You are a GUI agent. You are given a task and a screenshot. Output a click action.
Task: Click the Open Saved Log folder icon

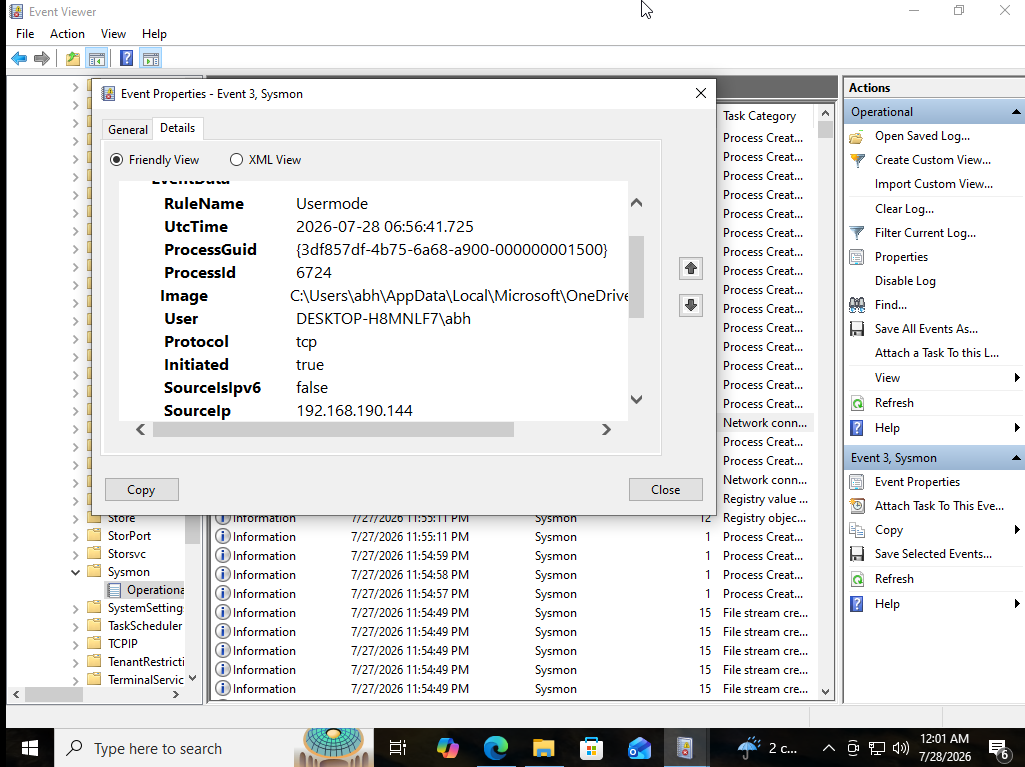[x=856, y=137]
